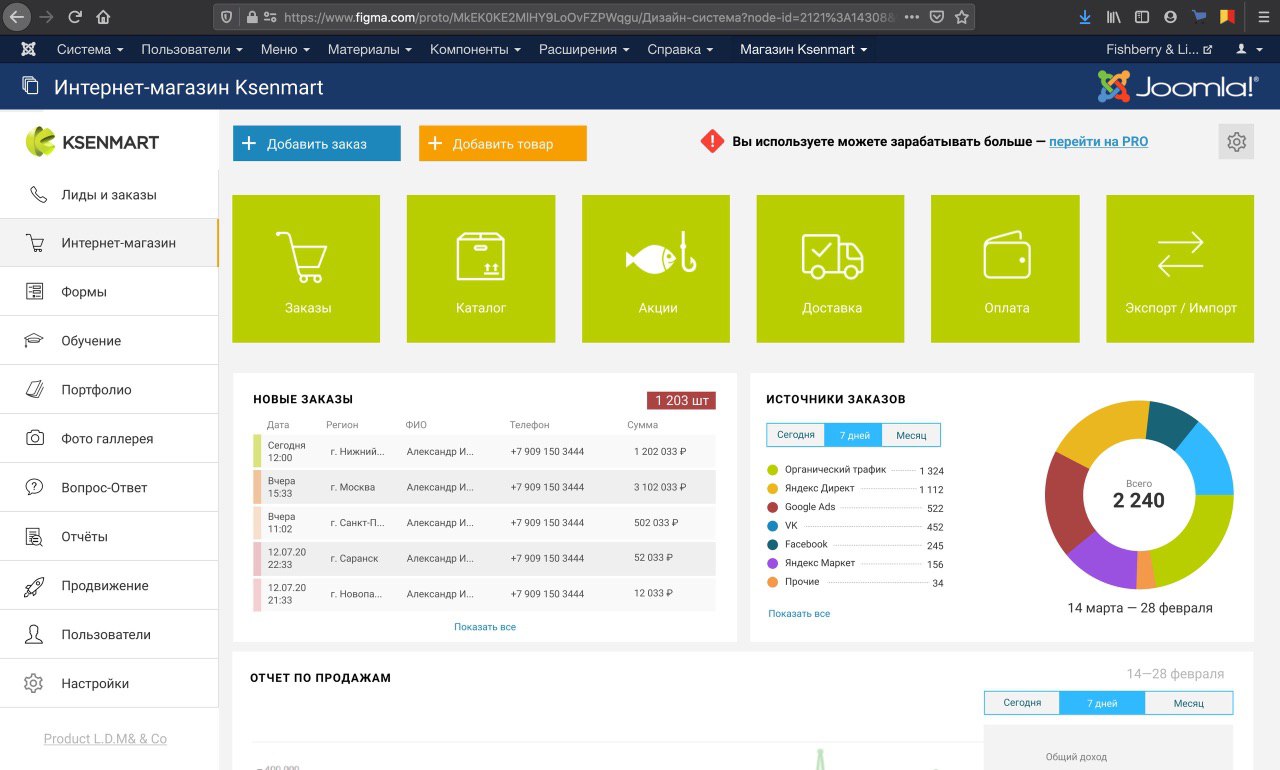
Task: Open the Доставка truck tile
Action: point(831,268)
